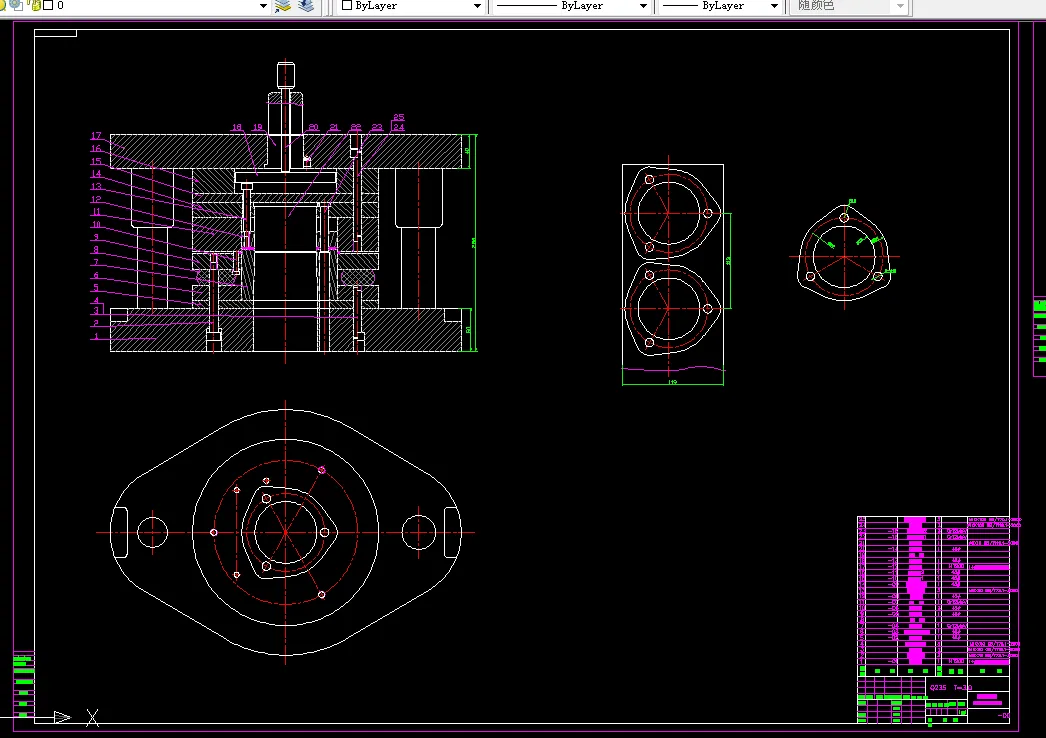Select part label 25 above the die
The height and width of the screenshot is (738, 1046).
(x=398, y=117)
